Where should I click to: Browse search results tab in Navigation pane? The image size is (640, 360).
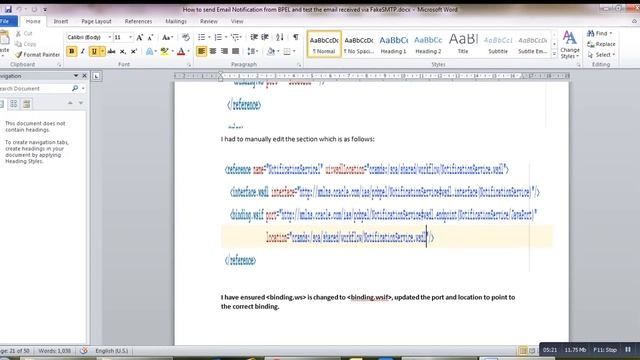click(x=27, y=104)
